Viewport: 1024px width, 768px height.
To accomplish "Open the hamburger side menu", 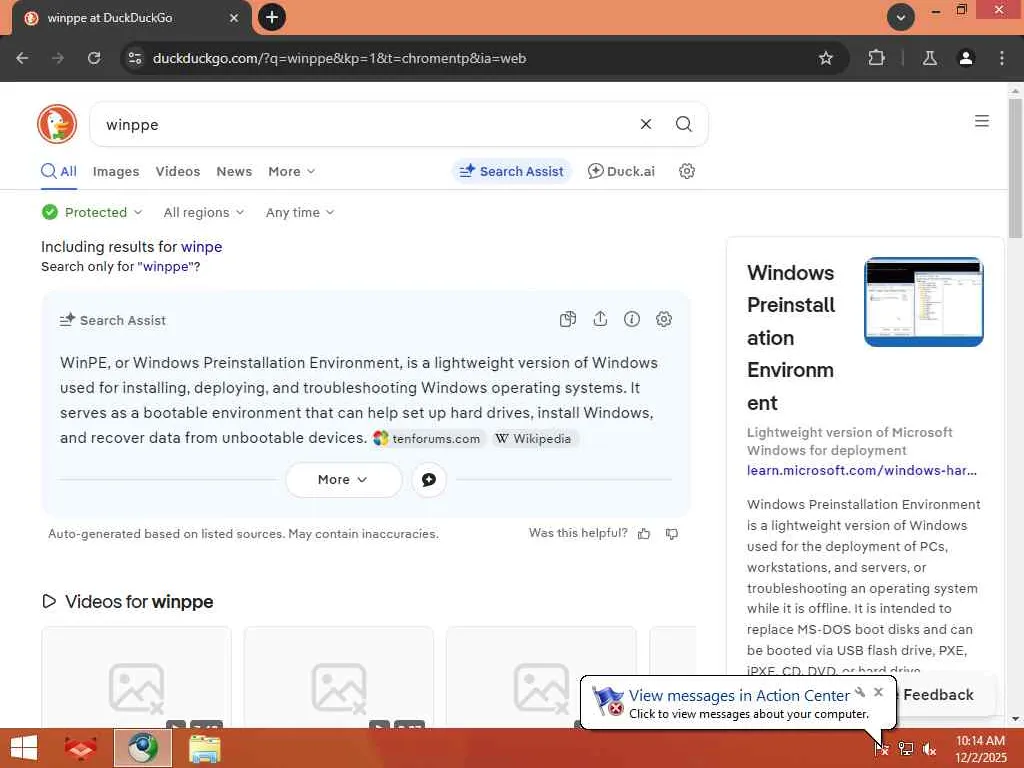I will [x=981, y=121].
